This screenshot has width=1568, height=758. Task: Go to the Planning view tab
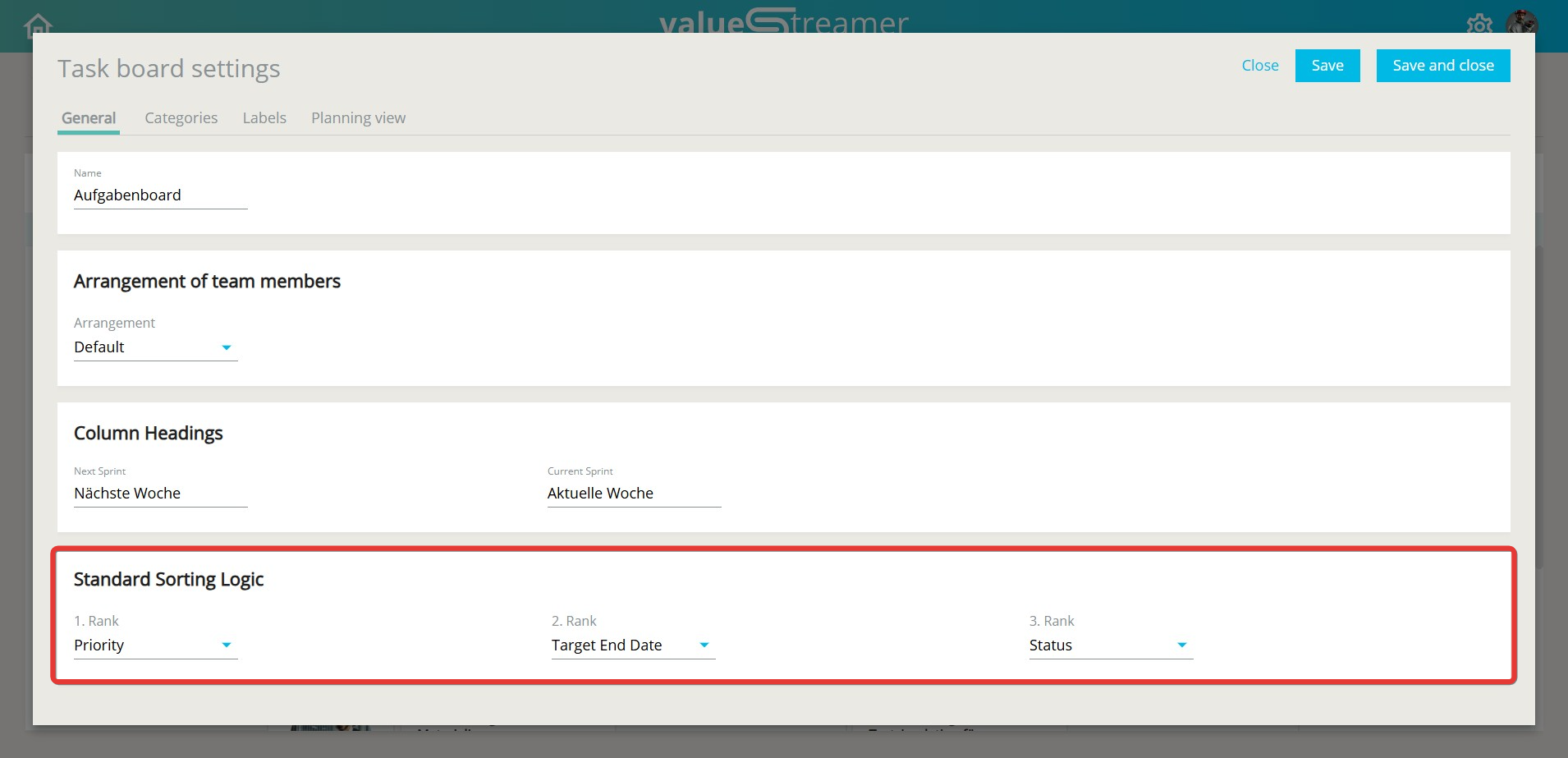tap(358, 118)
